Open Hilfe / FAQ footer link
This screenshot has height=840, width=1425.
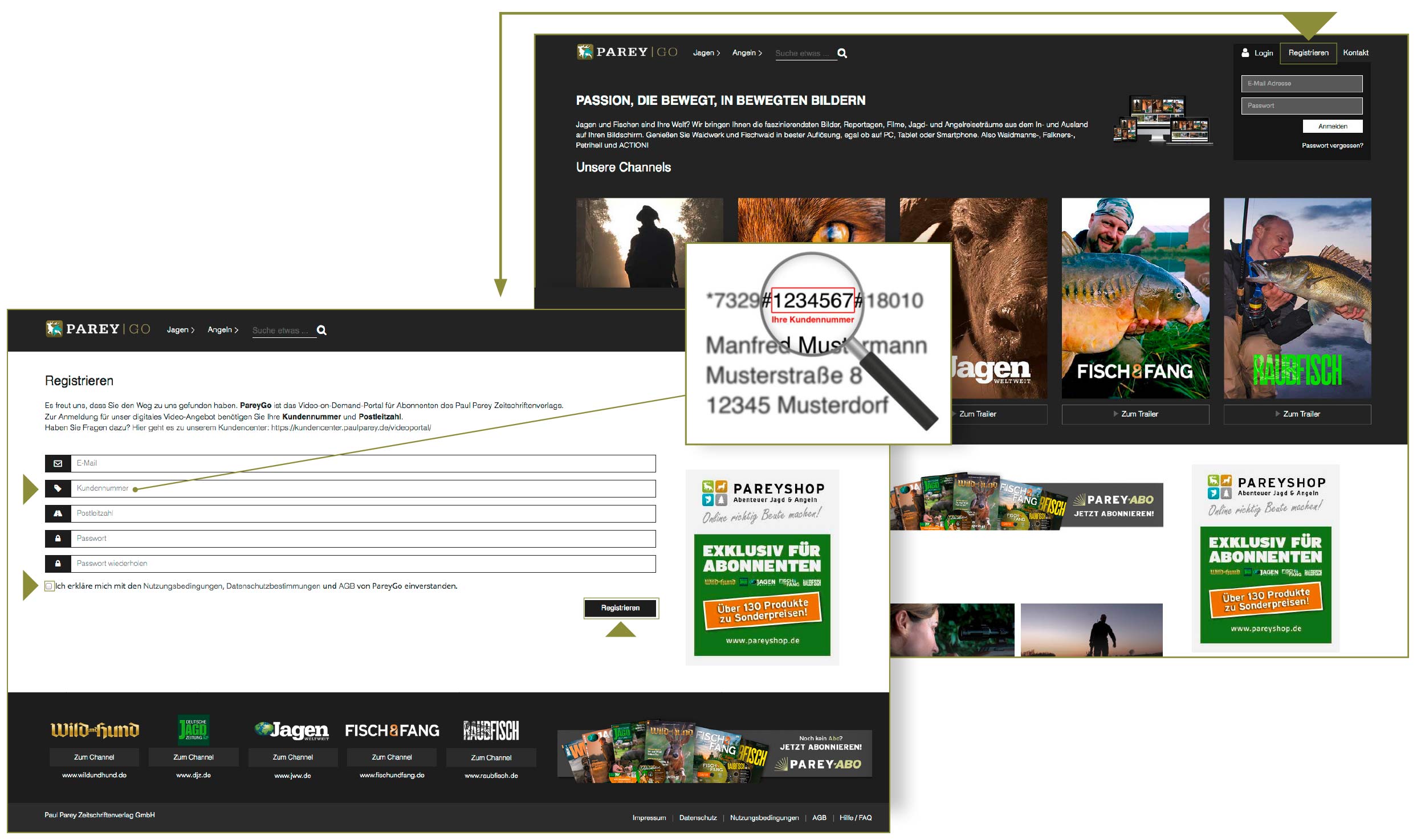856,818
